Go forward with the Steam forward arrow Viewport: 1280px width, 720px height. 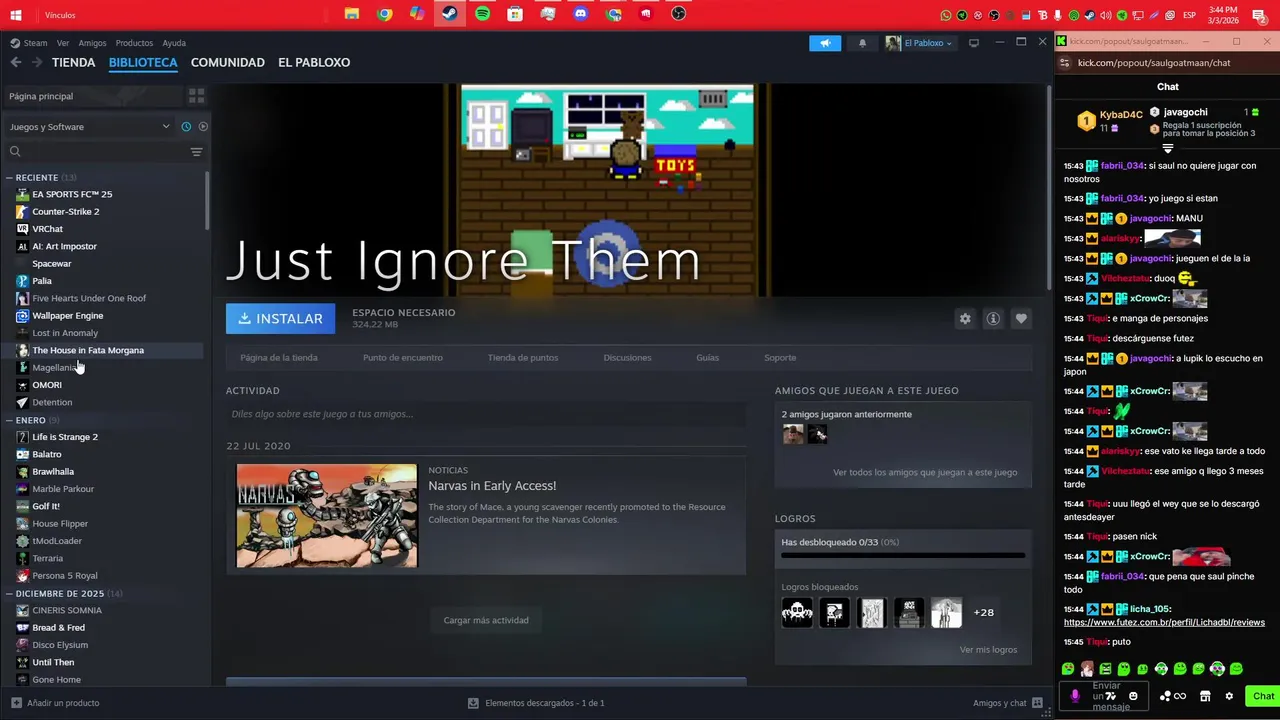click(36, 62)
